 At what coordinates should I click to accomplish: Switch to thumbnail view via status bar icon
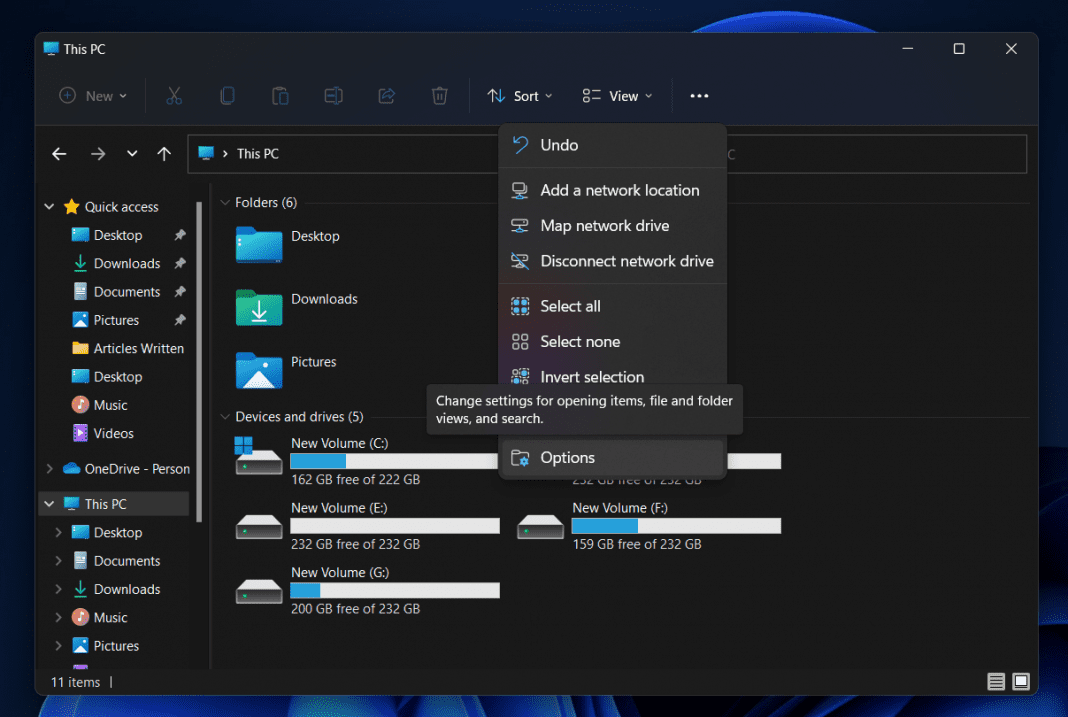(x=1021, y=681)
